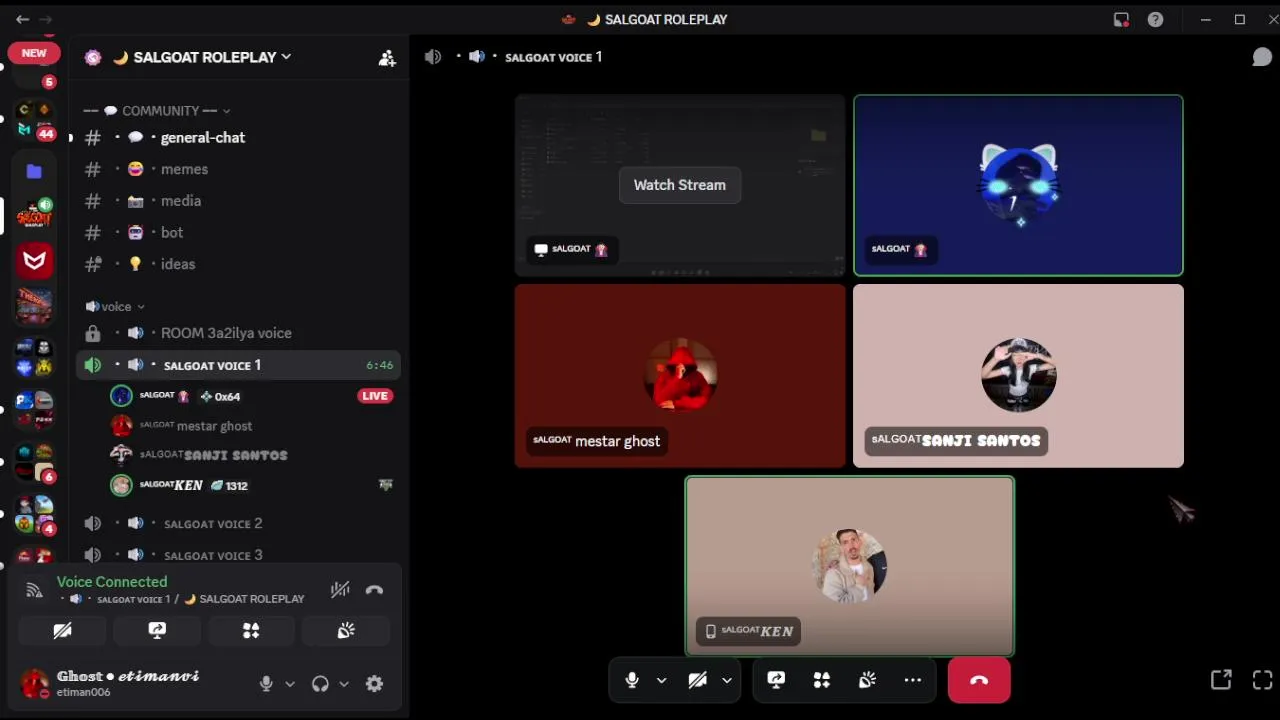Open soundboard in call control bar
This screenshot has height=720, width=1280.
point(867,680)
